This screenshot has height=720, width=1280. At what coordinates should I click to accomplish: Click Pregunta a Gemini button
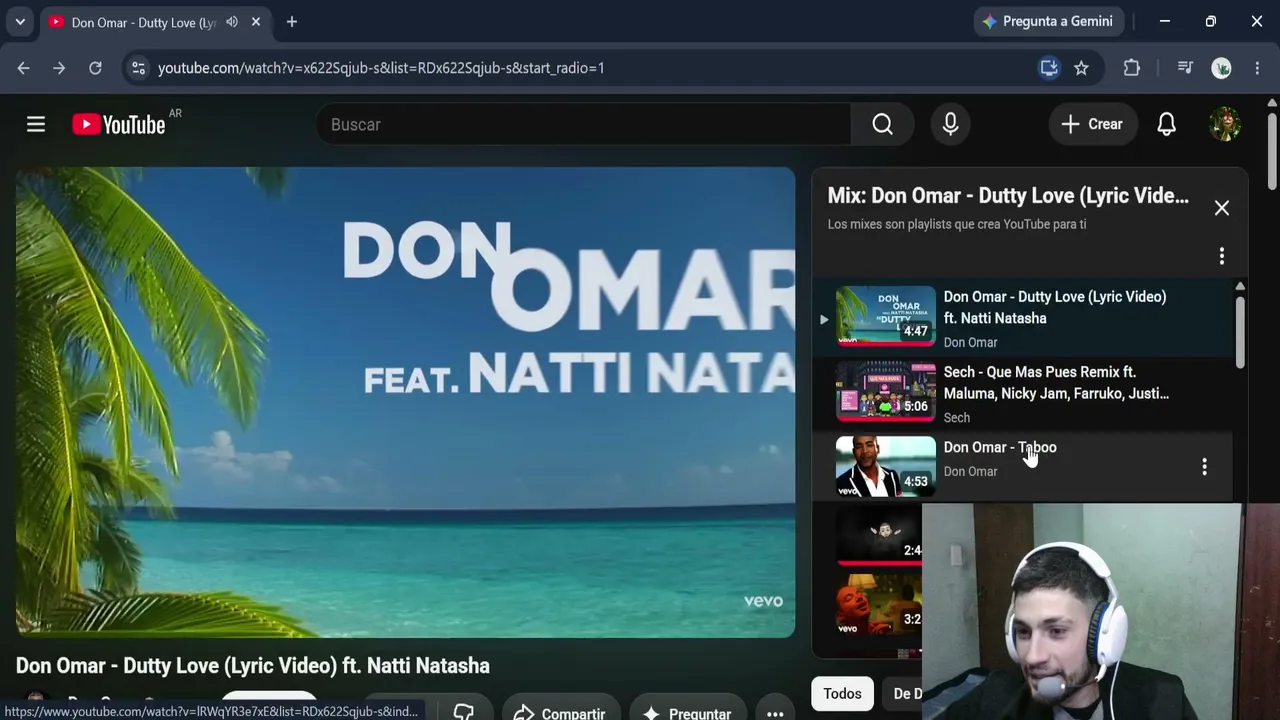pyautogui.click(x=1050, y=21)
